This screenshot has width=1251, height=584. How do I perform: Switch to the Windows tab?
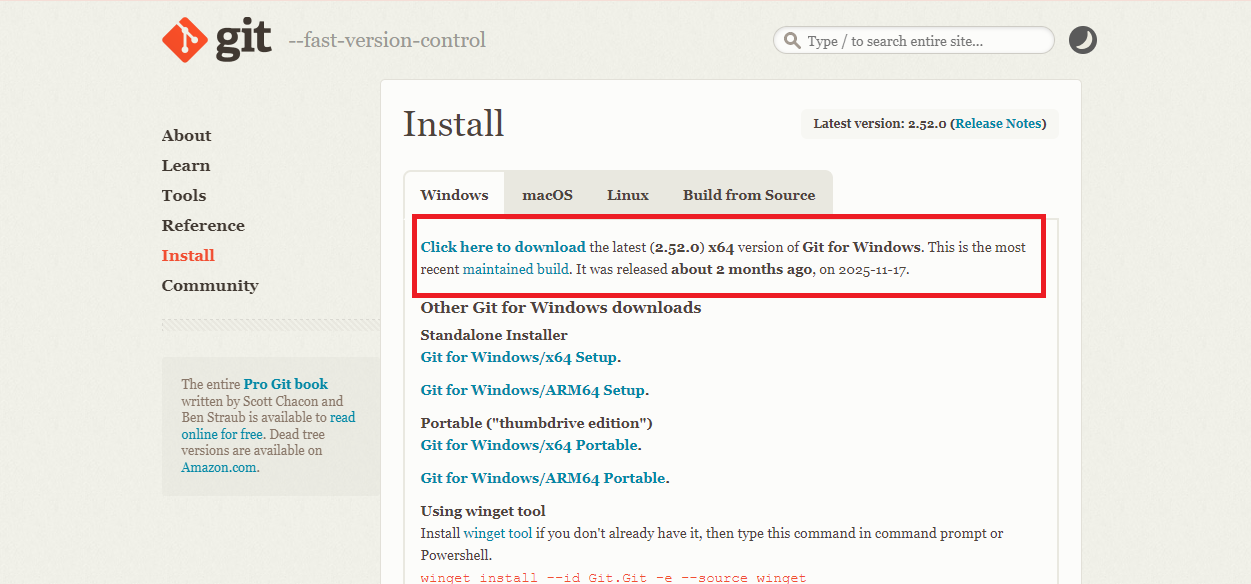[454, 195]
